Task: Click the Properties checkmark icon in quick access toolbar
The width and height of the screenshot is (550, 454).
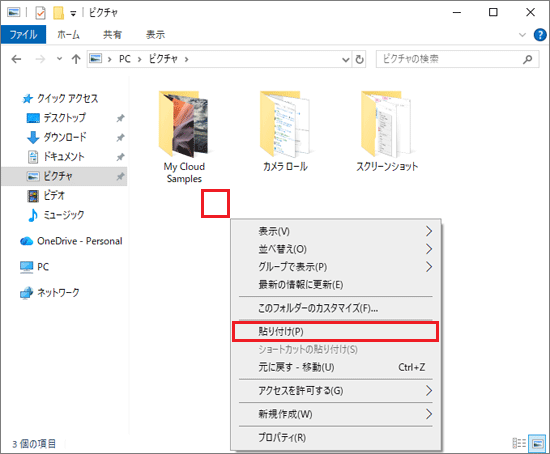Action: click(41, 13)
